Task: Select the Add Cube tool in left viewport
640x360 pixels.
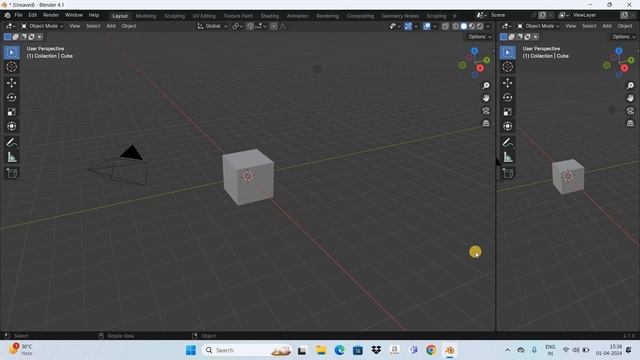Action: pos(11,173)
